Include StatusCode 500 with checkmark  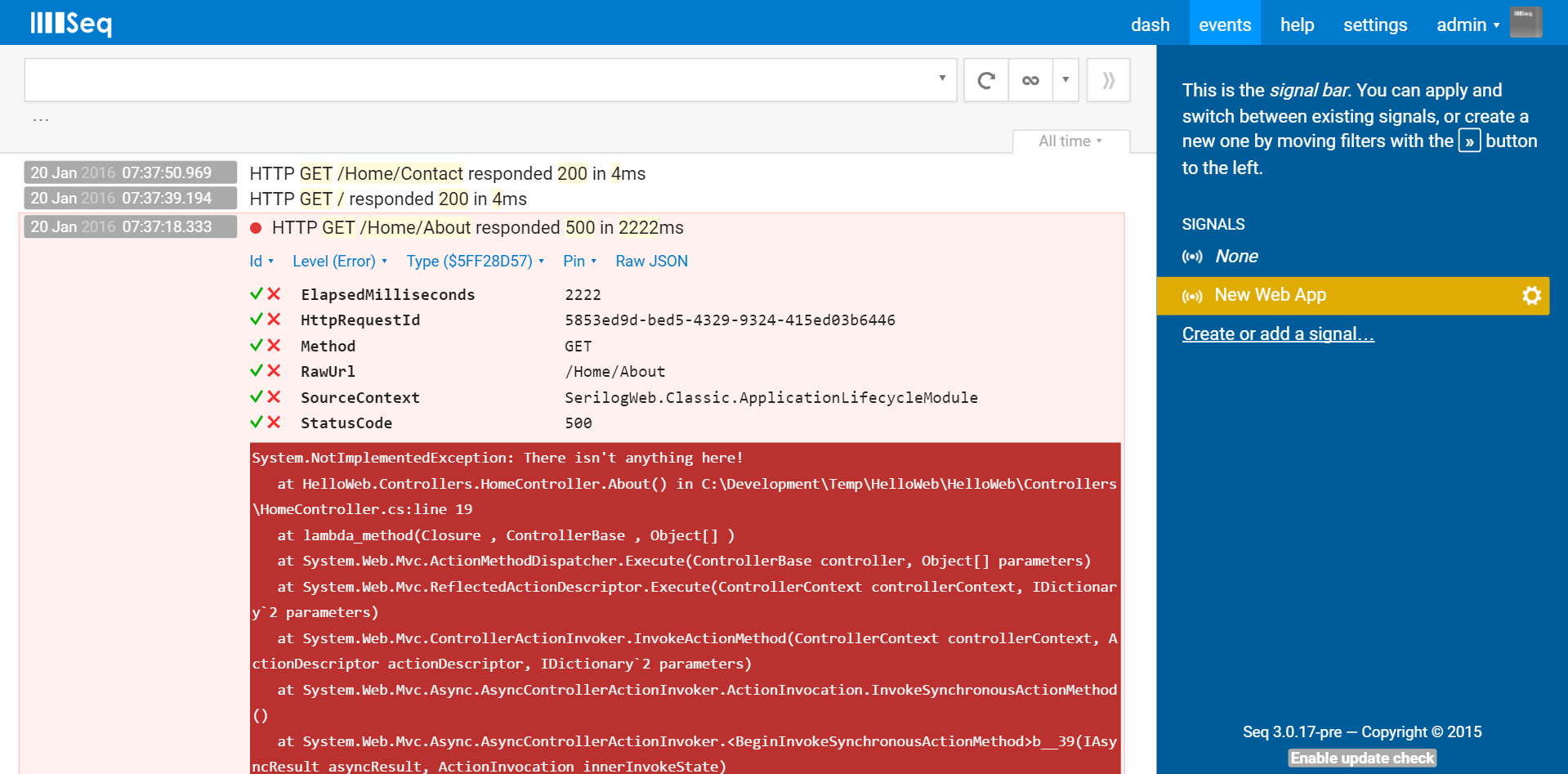(x=257, y=422)
